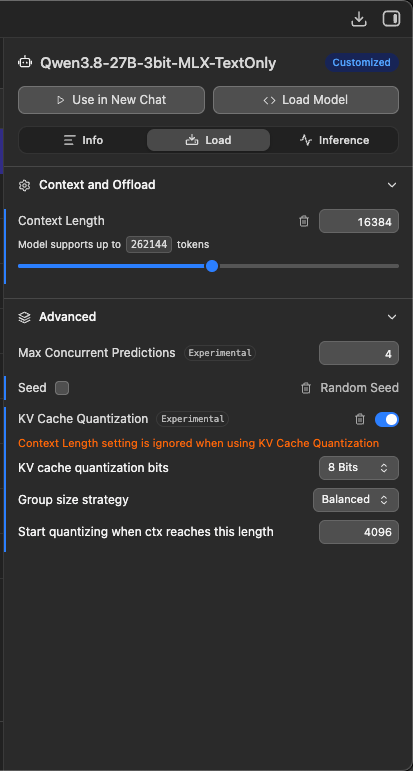
Task: Click the Context Length slider handle
Action: click(x=212, y=266)
